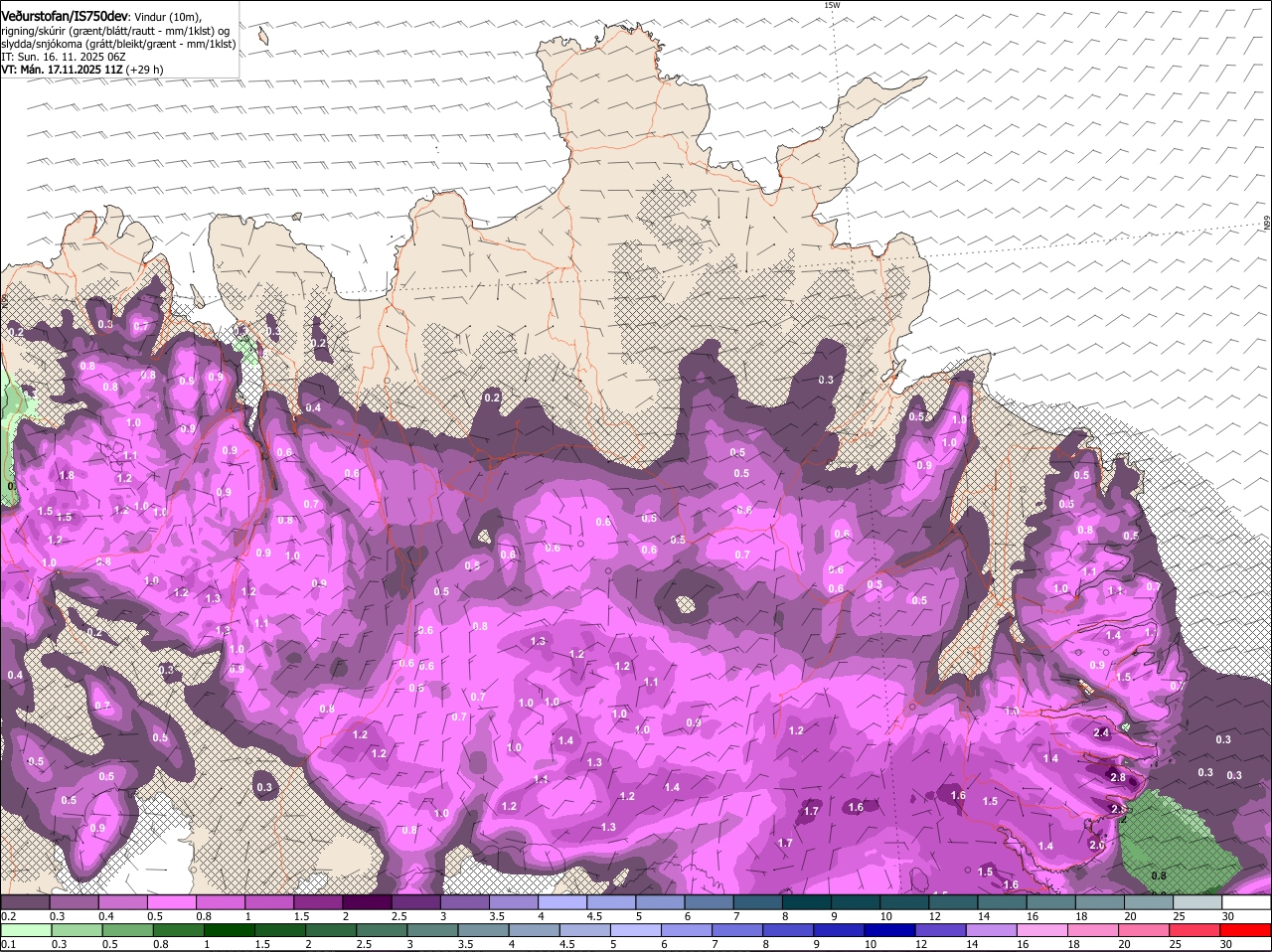Click the palest green rain swatch labeled 0.1

pyautogui.click(x=25, y=930)
